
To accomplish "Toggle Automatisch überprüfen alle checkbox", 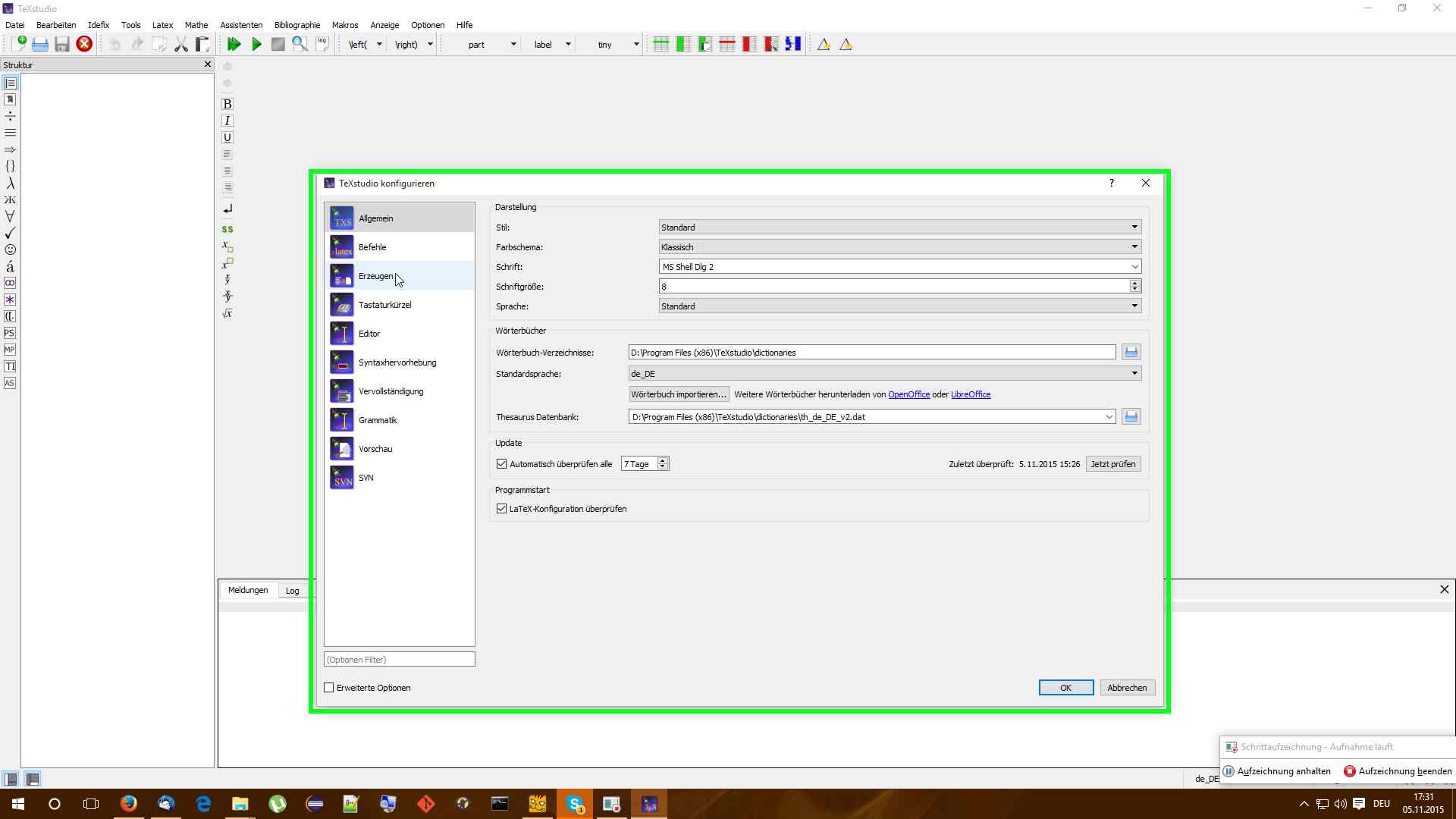I will [x=501, y=464].
